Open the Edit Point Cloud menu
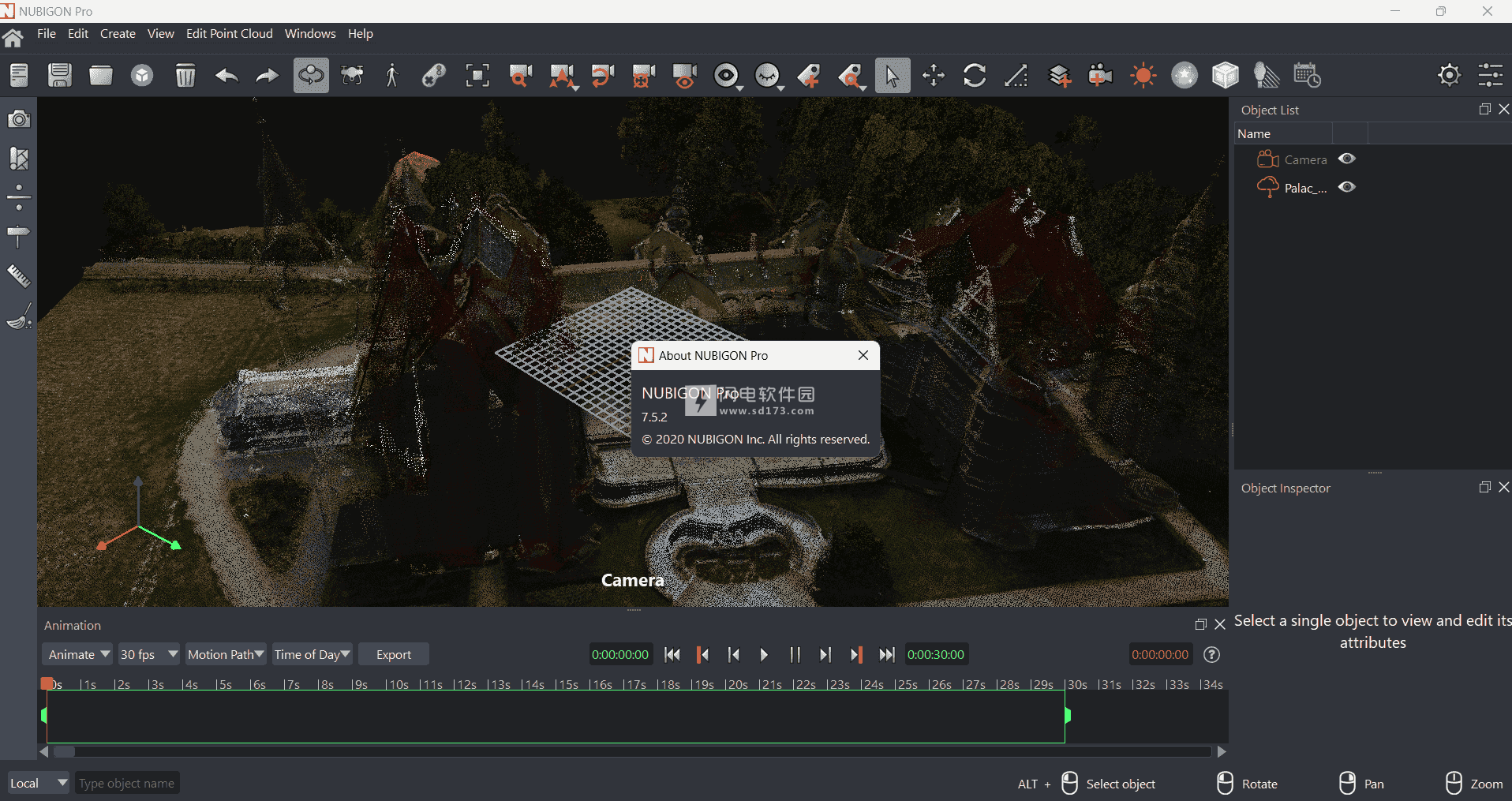The height and width of the screenshot is (801, 1512). (x=229, y=34)
